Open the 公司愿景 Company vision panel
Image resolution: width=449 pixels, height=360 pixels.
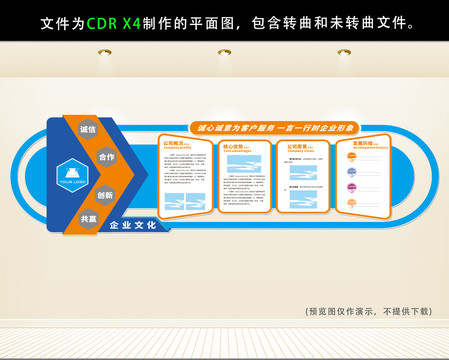point(303,176)
